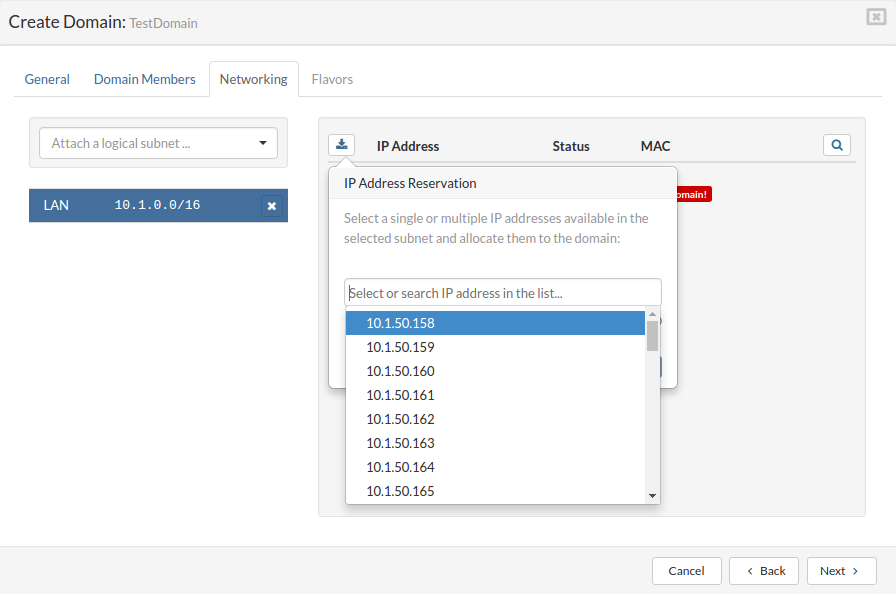Choose 10.1.50.160 from the list

click(400, 371)
